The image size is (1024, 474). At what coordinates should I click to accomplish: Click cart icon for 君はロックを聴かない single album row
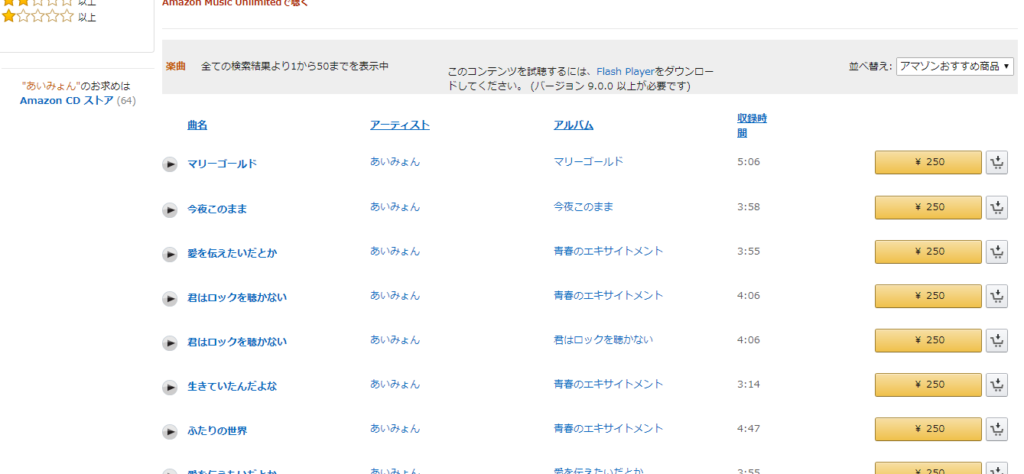click(997, 340)
